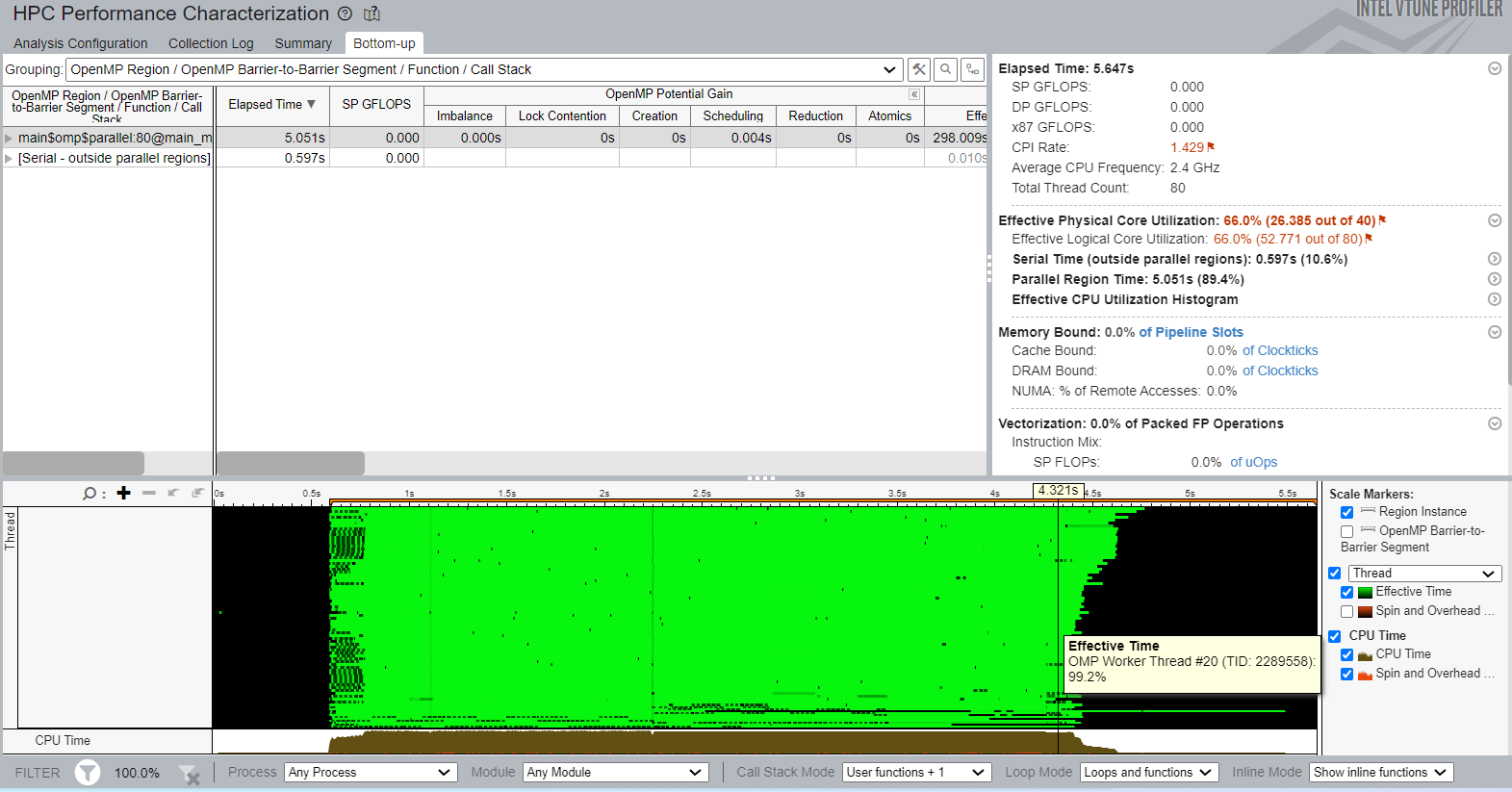Click the 'of Pipeline Slots' link
Image resolution: width=1512 pixels, height=792 pixels.
(1191, 332)
